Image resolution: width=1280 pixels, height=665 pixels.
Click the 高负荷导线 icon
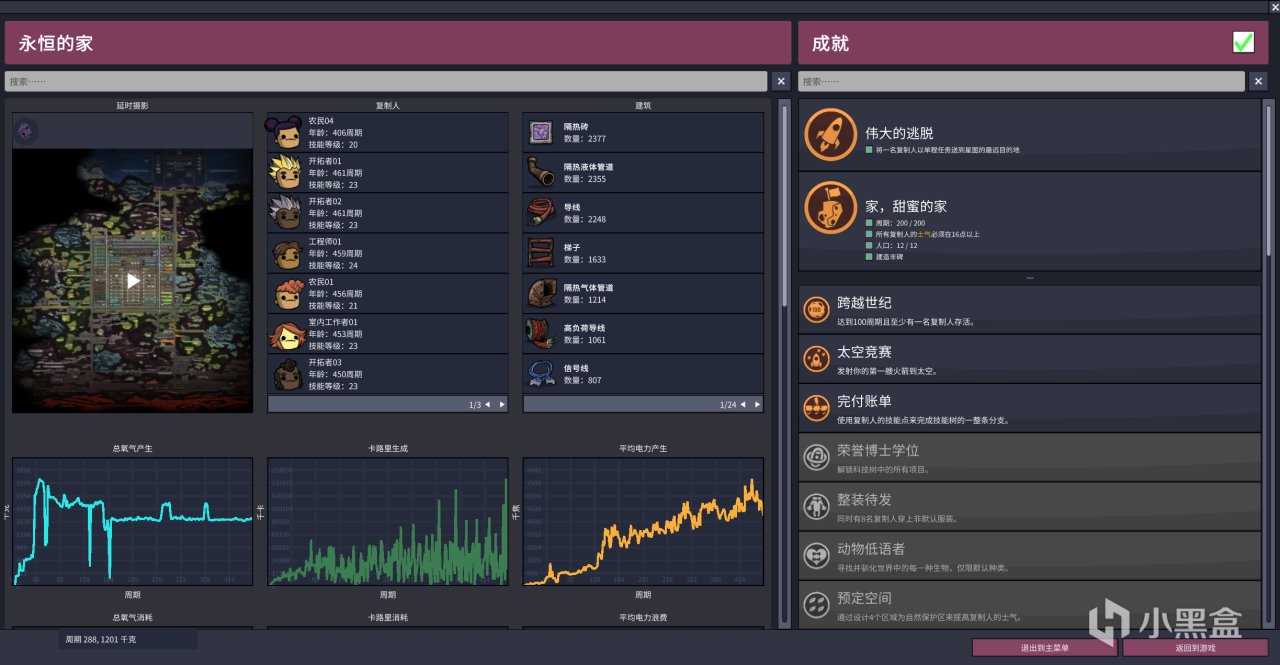[541, 333]
